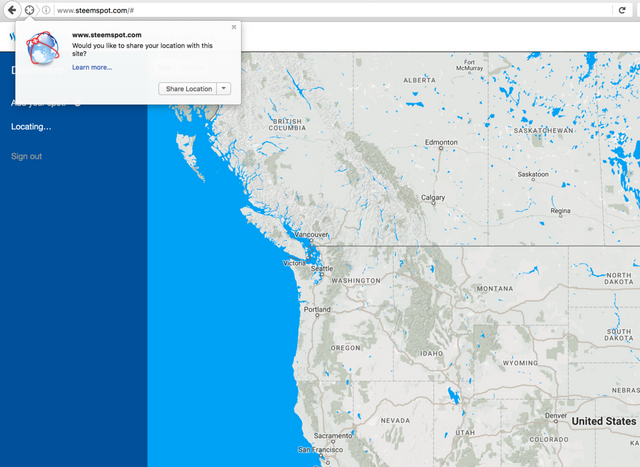This screenshot has height=467, width=640.
Task: Click the SOUTH DAKOTA state label
Action: 619,335
